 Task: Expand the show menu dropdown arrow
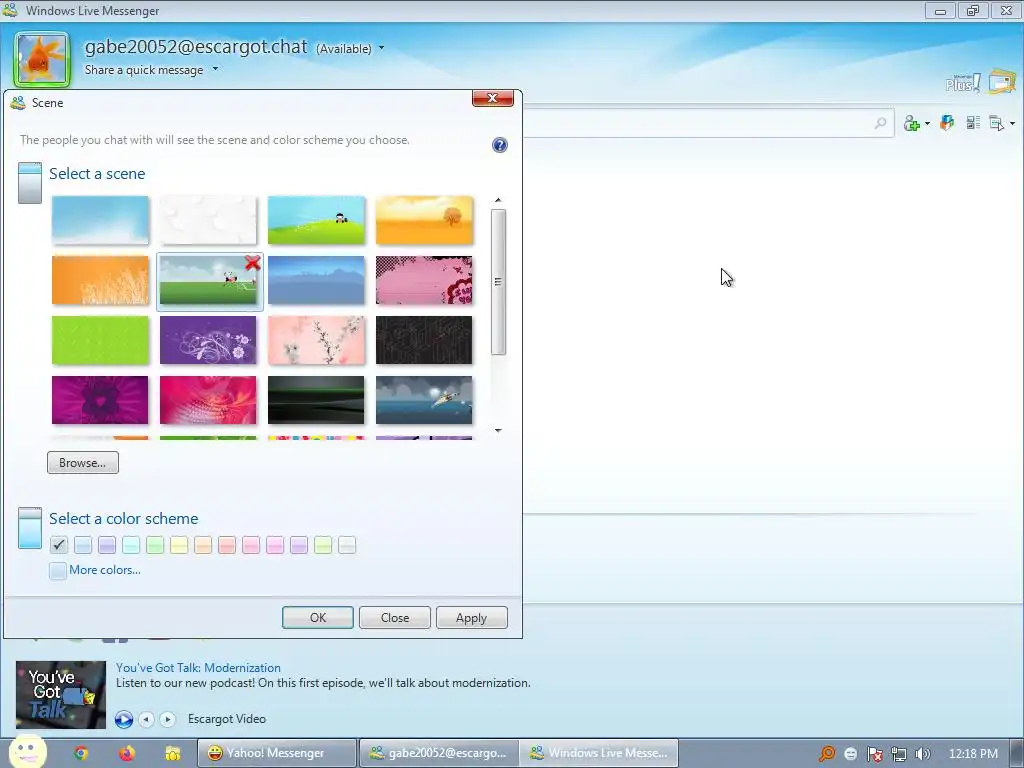(1012, 123)
